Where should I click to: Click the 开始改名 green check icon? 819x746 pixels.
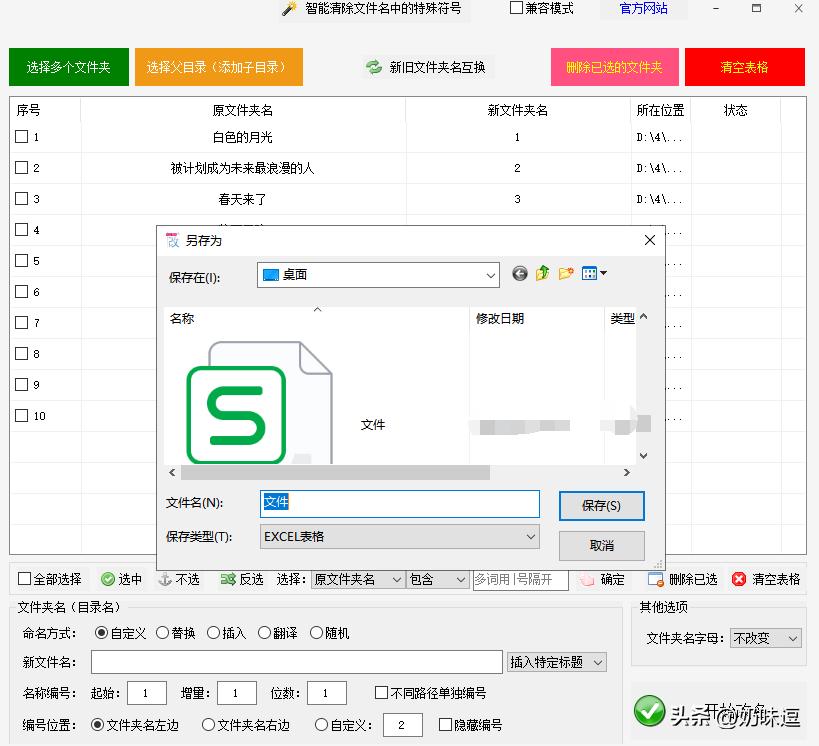[651, 712]
